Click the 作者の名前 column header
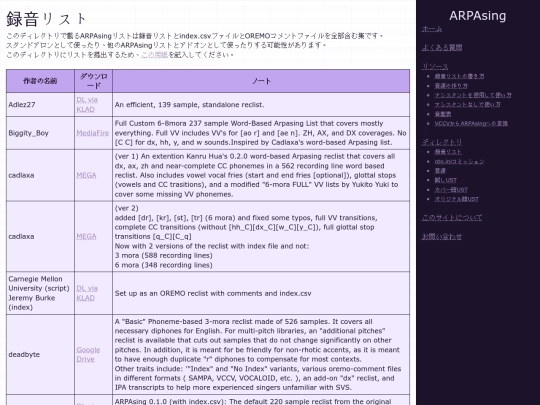Screen dimensions: 540x405 (x=40, y=81)
